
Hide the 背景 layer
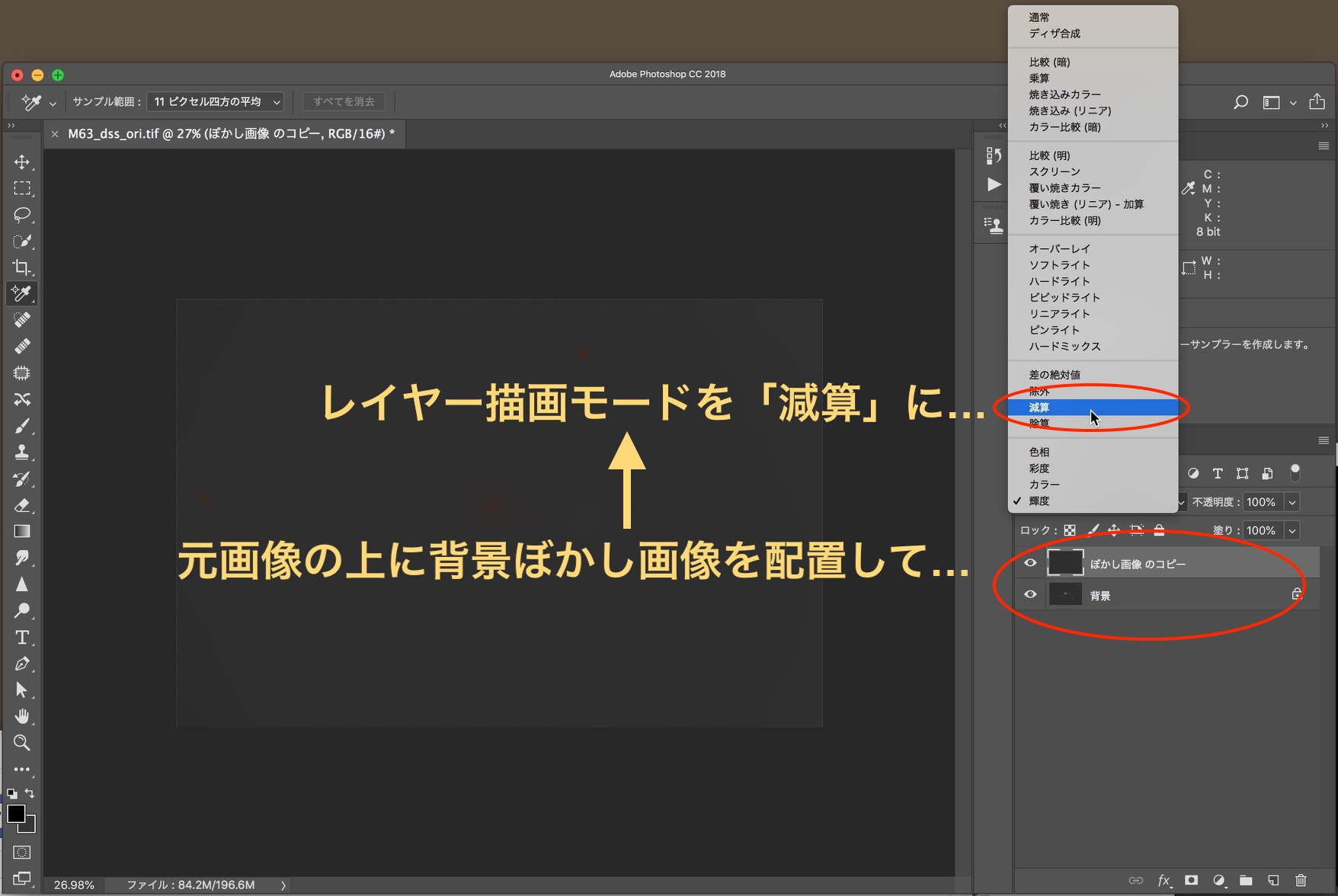(x=1030, y=594)
